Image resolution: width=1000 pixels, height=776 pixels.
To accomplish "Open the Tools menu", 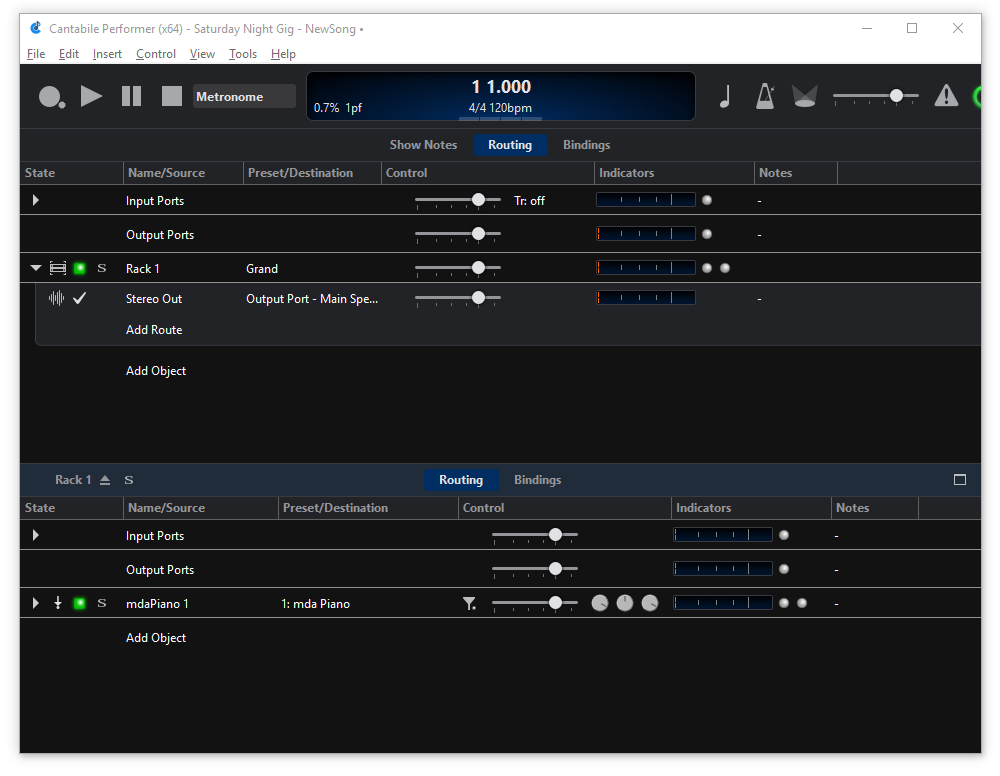I will [x=243, y=54].
